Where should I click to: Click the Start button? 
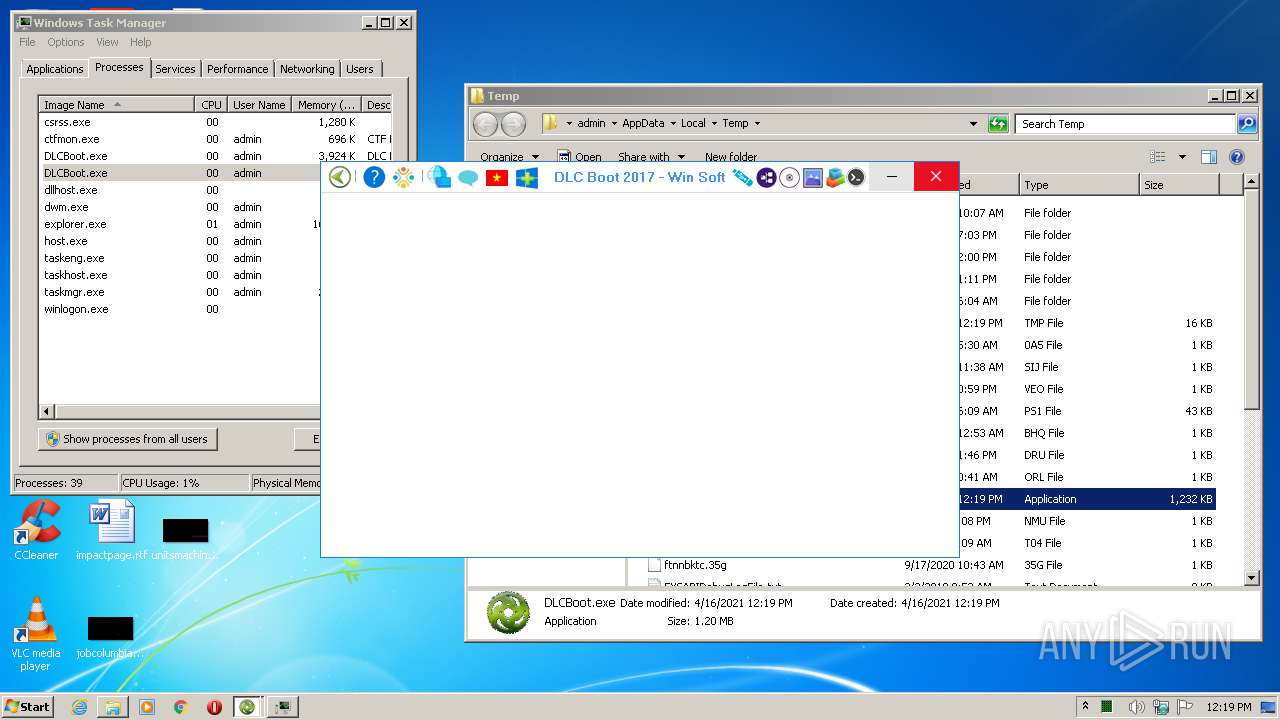pos(28,706)
